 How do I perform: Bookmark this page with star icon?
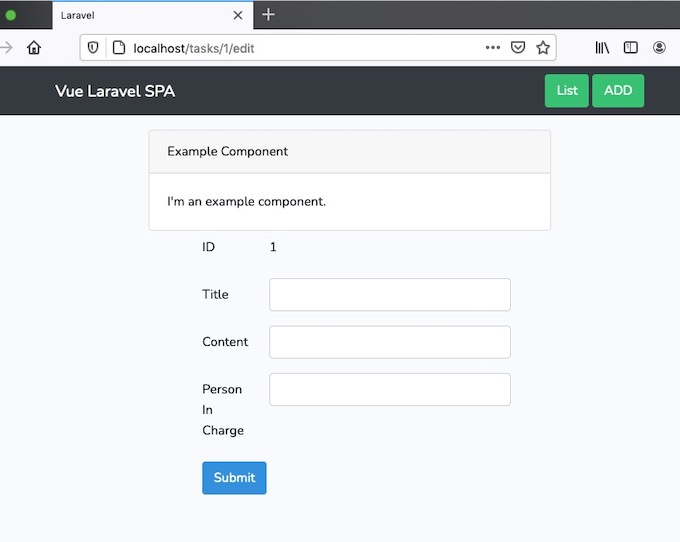(x=543, y=47)
